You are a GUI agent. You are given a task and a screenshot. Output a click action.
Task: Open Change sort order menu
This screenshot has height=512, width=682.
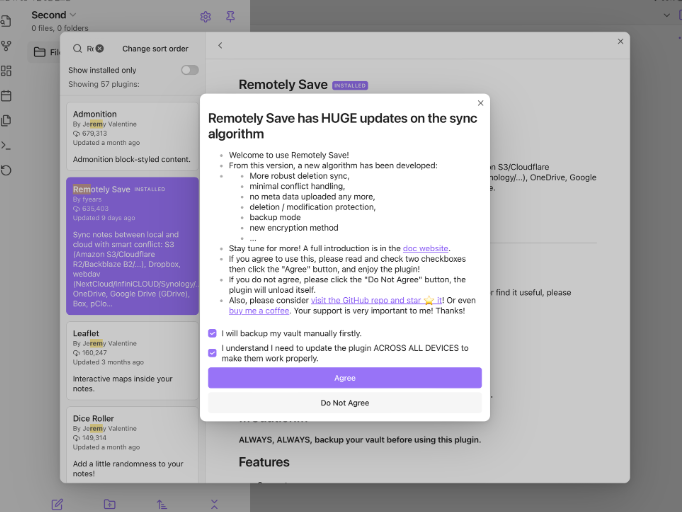coord(155,49)
